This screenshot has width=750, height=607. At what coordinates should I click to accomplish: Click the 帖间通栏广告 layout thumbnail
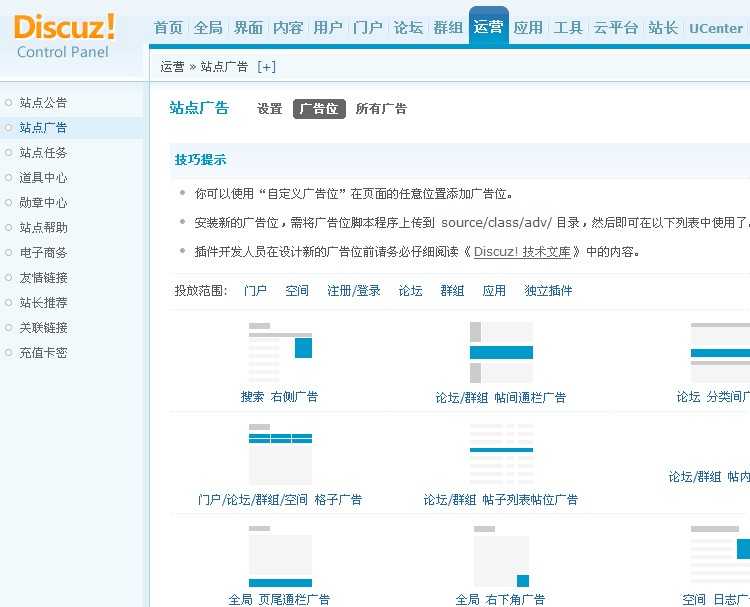pos(501,353)
